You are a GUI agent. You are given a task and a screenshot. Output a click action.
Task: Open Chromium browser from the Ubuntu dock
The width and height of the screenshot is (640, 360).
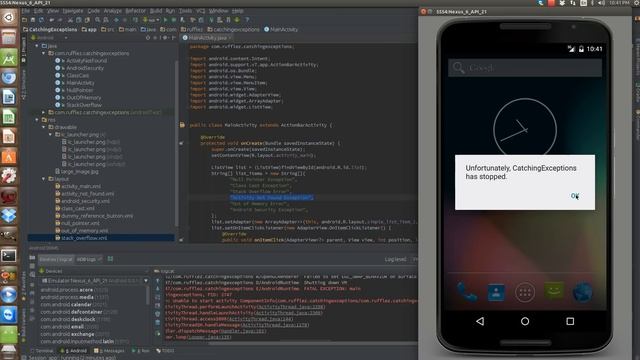point(9,78)
